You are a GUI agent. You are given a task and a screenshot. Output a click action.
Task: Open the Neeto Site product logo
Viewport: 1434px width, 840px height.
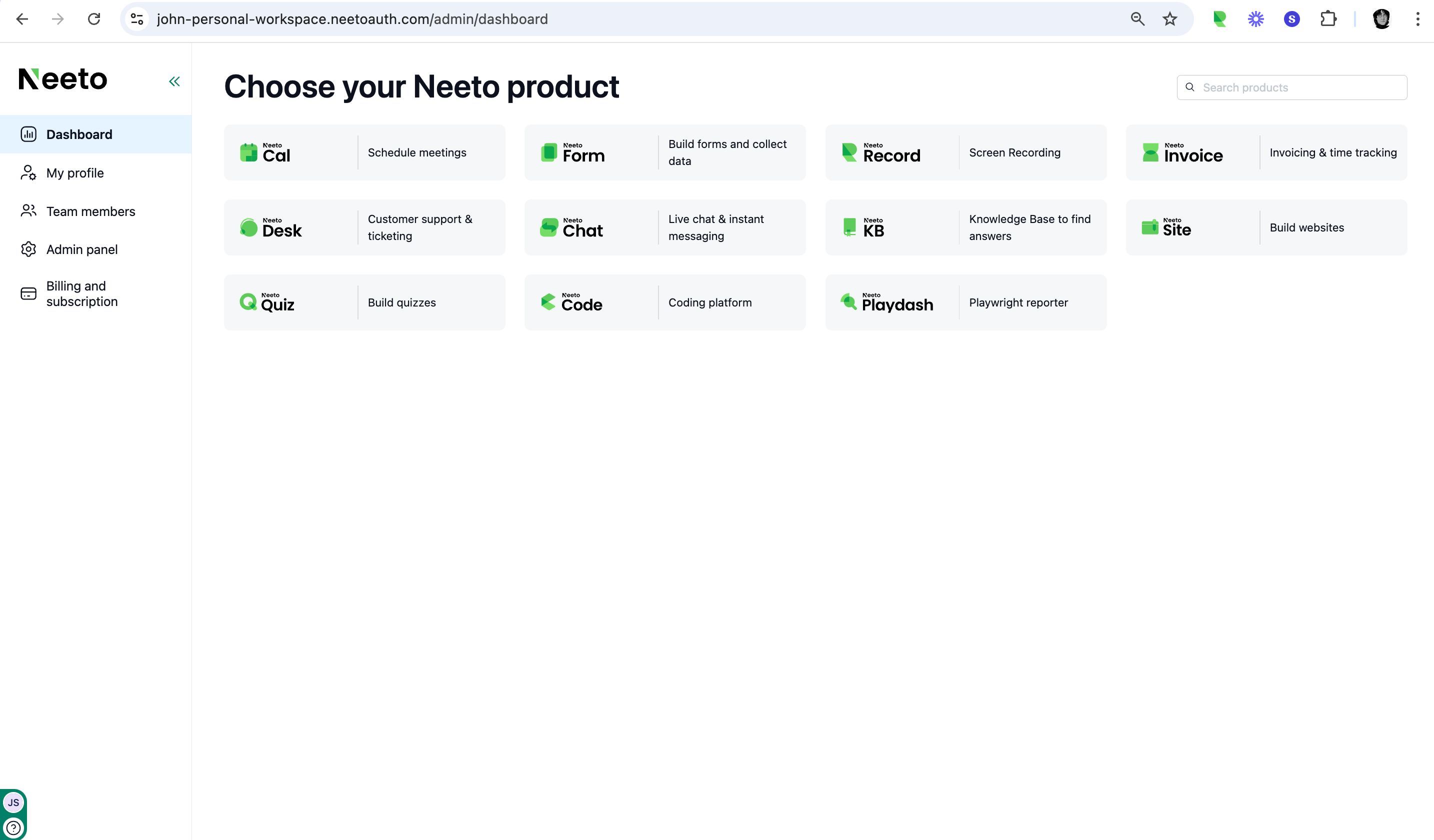click(x=1166, y=227)
